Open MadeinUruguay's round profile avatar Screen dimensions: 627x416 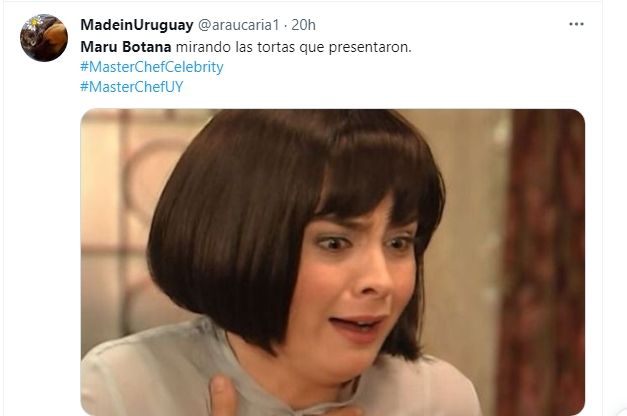[x=44, y=38]
